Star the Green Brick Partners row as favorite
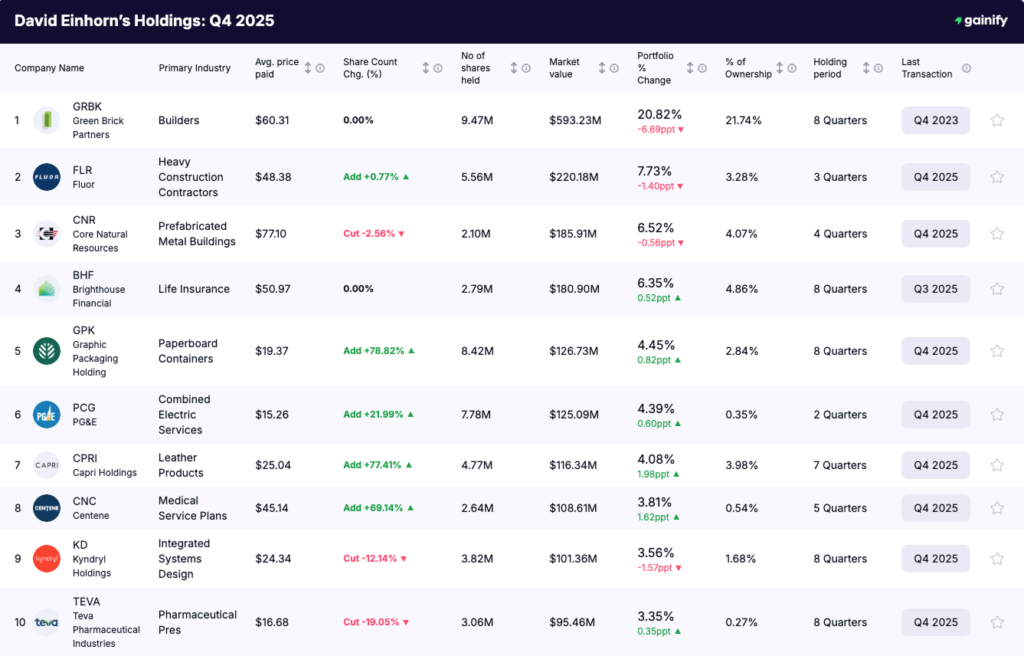The image size is (1024, 656). (996, 120)
